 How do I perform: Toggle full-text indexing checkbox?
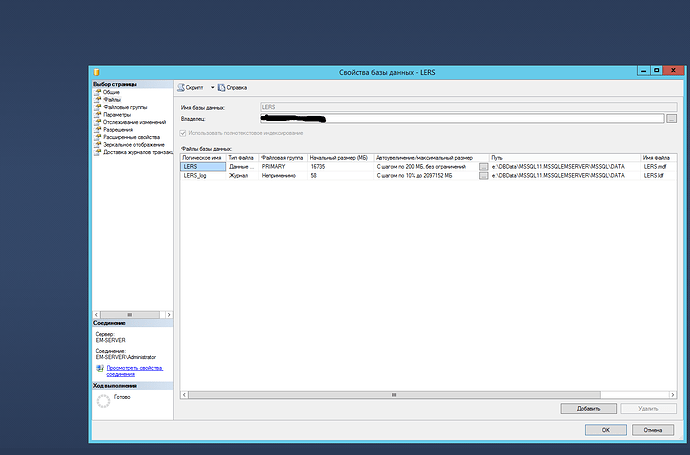183,133
